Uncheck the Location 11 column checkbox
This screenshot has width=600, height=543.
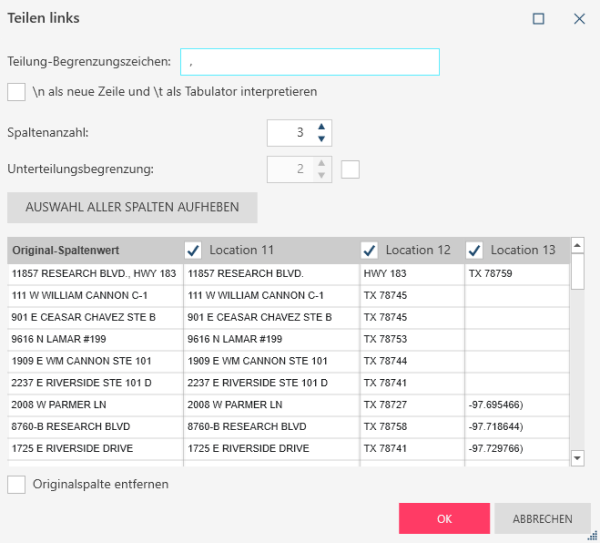(x=194, y=250)
